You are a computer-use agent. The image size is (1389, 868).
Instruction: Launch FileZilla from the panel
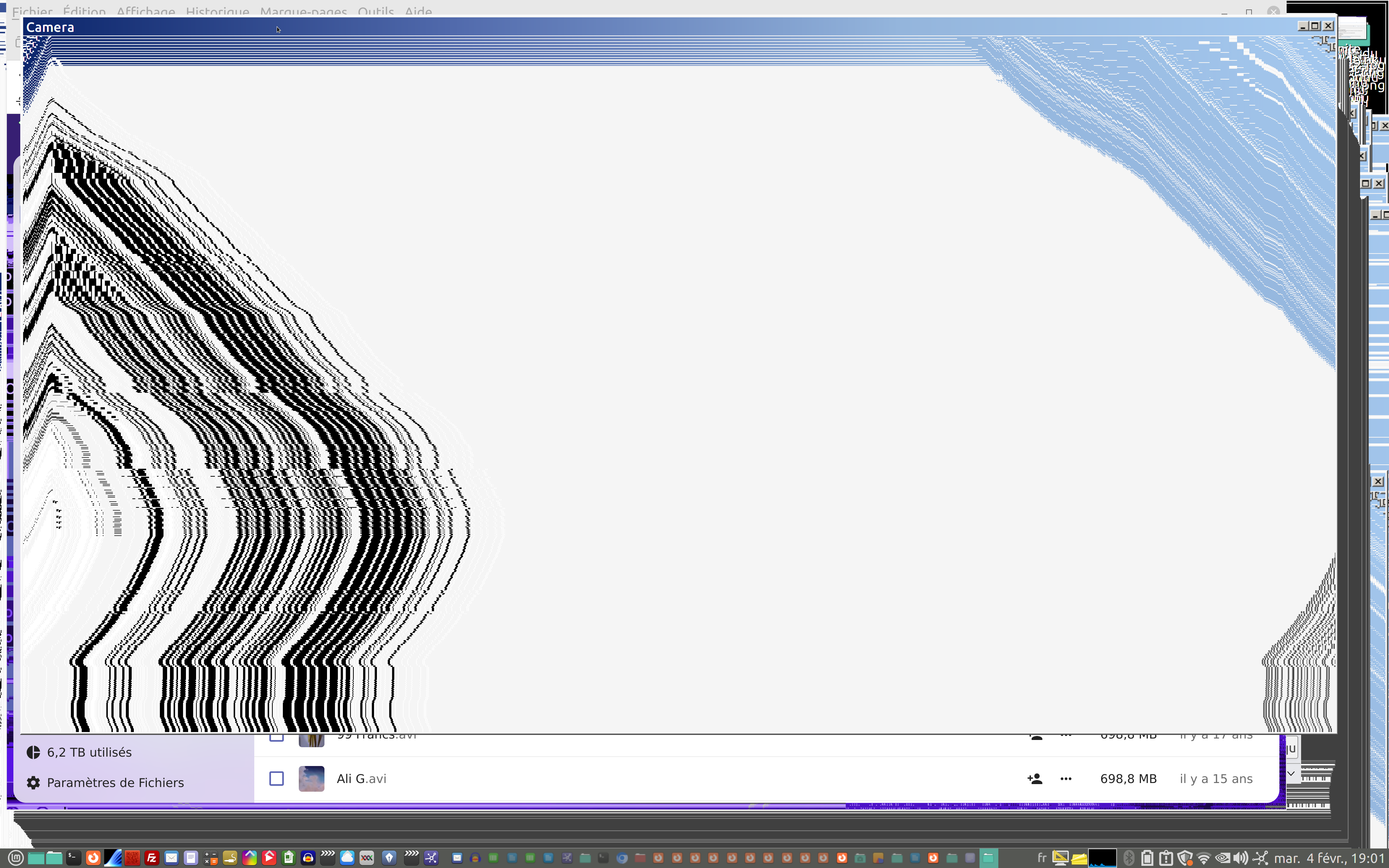tap(152, 858)
